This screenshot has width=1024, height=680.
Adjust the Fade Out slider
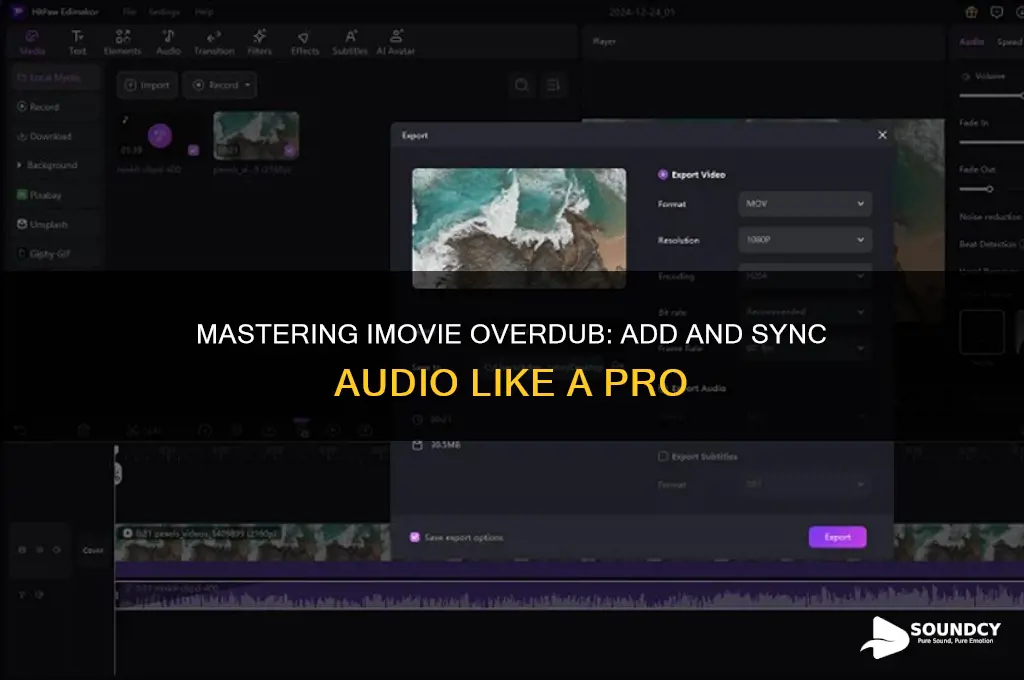pyautogui.click(x=989, y=189)
